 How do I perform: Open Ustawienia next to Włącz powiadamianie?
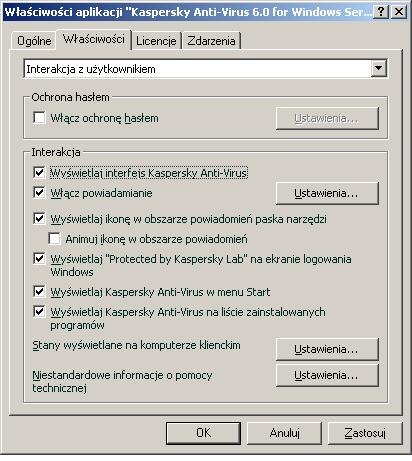point(327,193)
